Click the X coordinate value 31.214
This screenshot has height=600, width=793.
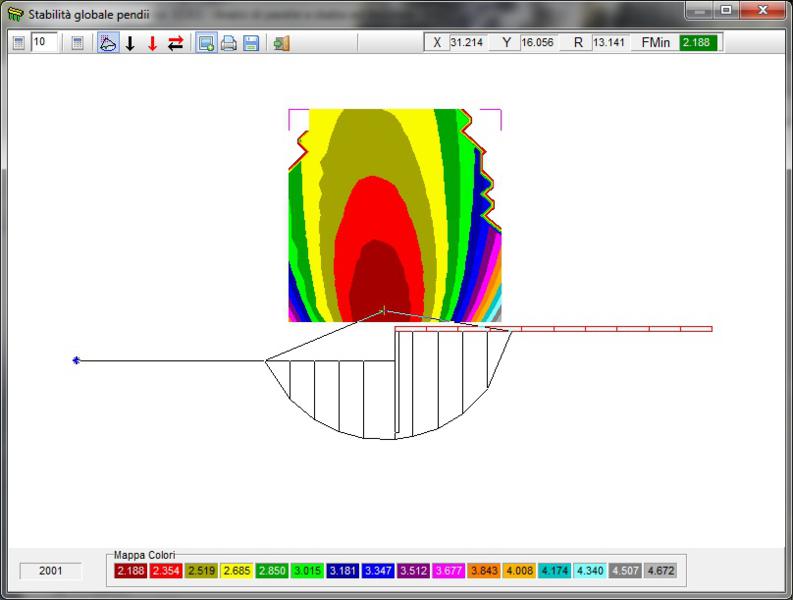tap(466, 43)
